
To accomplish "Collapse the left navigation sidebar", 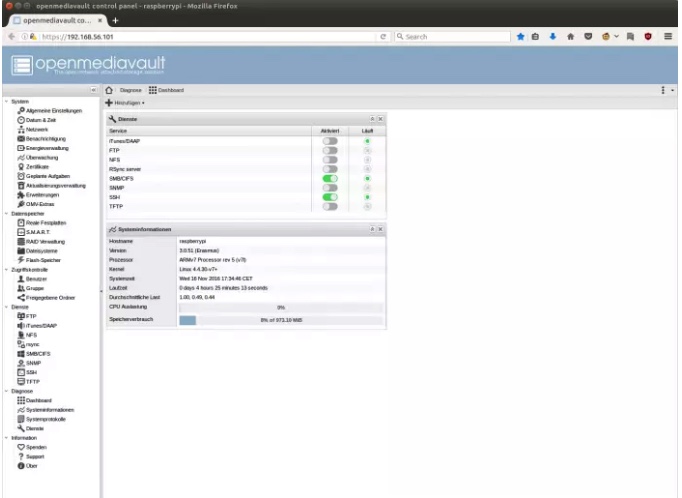I will point(94,90).
